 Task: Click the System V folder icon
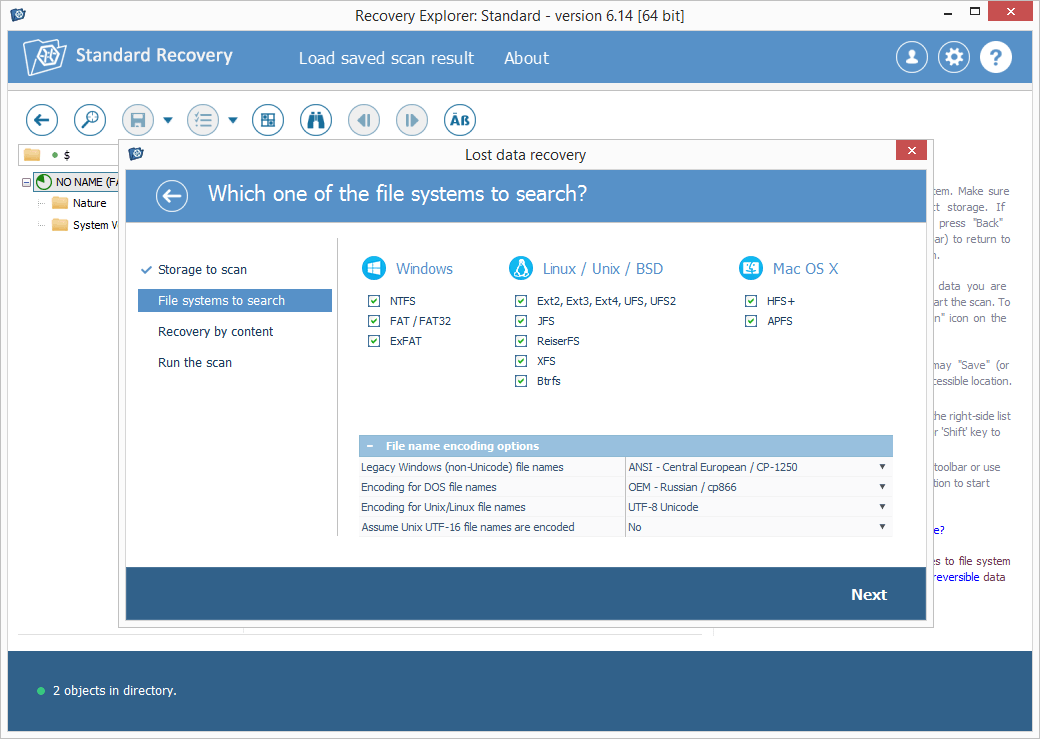tap(60, 225)
